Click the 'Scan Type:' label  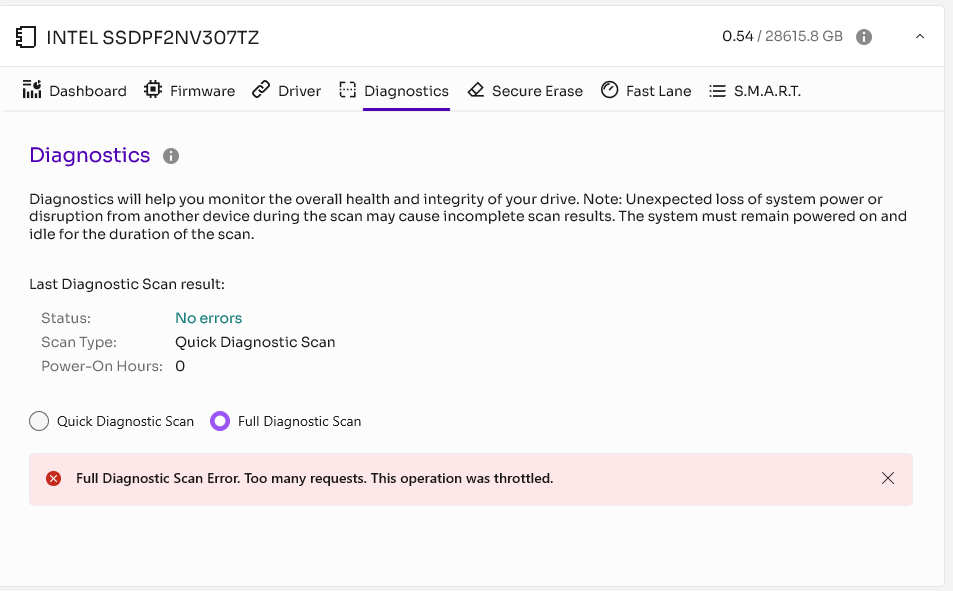[x=79, y=342]
